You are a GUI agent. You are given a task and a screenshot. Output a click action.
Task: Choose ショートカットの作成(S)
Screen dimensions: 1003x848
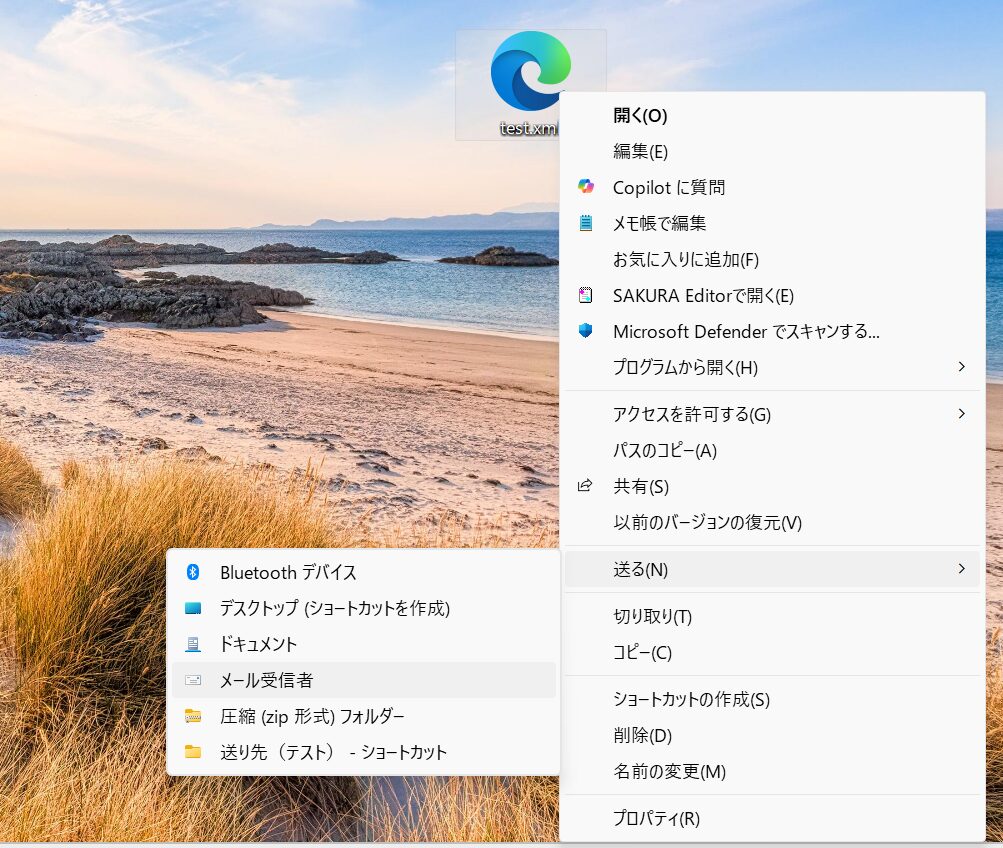click(772, 699)
